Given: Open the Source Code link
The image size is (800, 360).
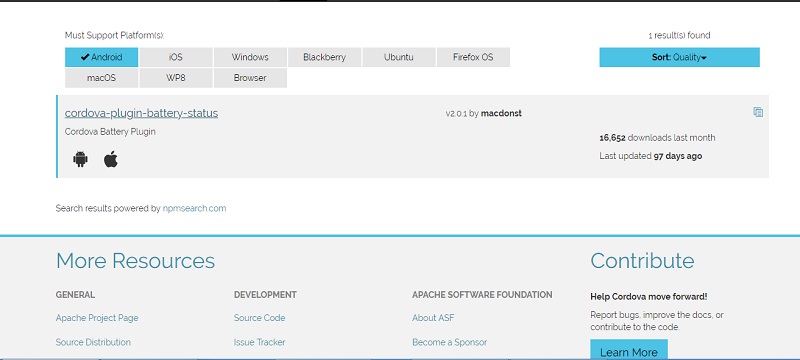Looking at the screenshot, I should point(259,318).
